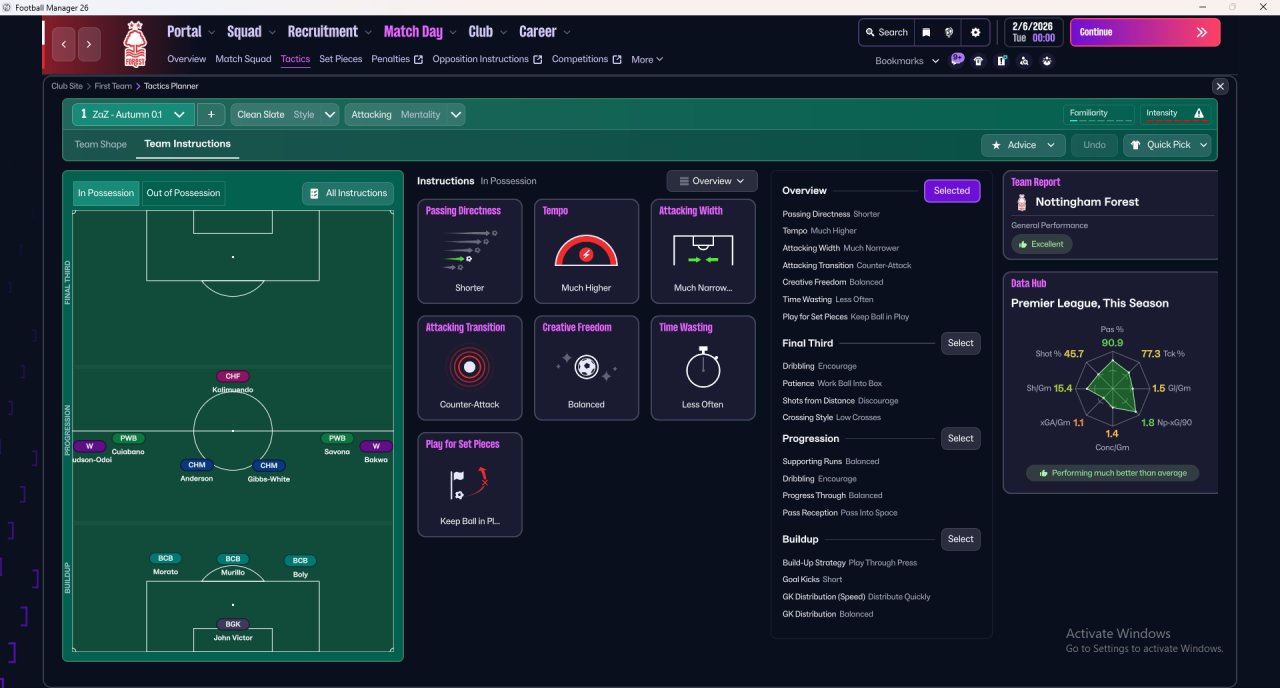Select the CHM badge for Gibbs-White

tap(268, 465)
